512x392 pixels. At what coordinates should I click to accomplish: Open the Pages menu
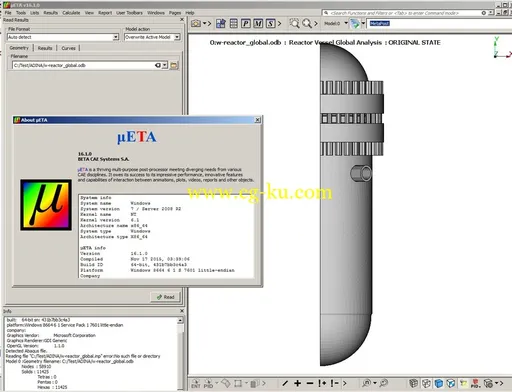[175, 13]
